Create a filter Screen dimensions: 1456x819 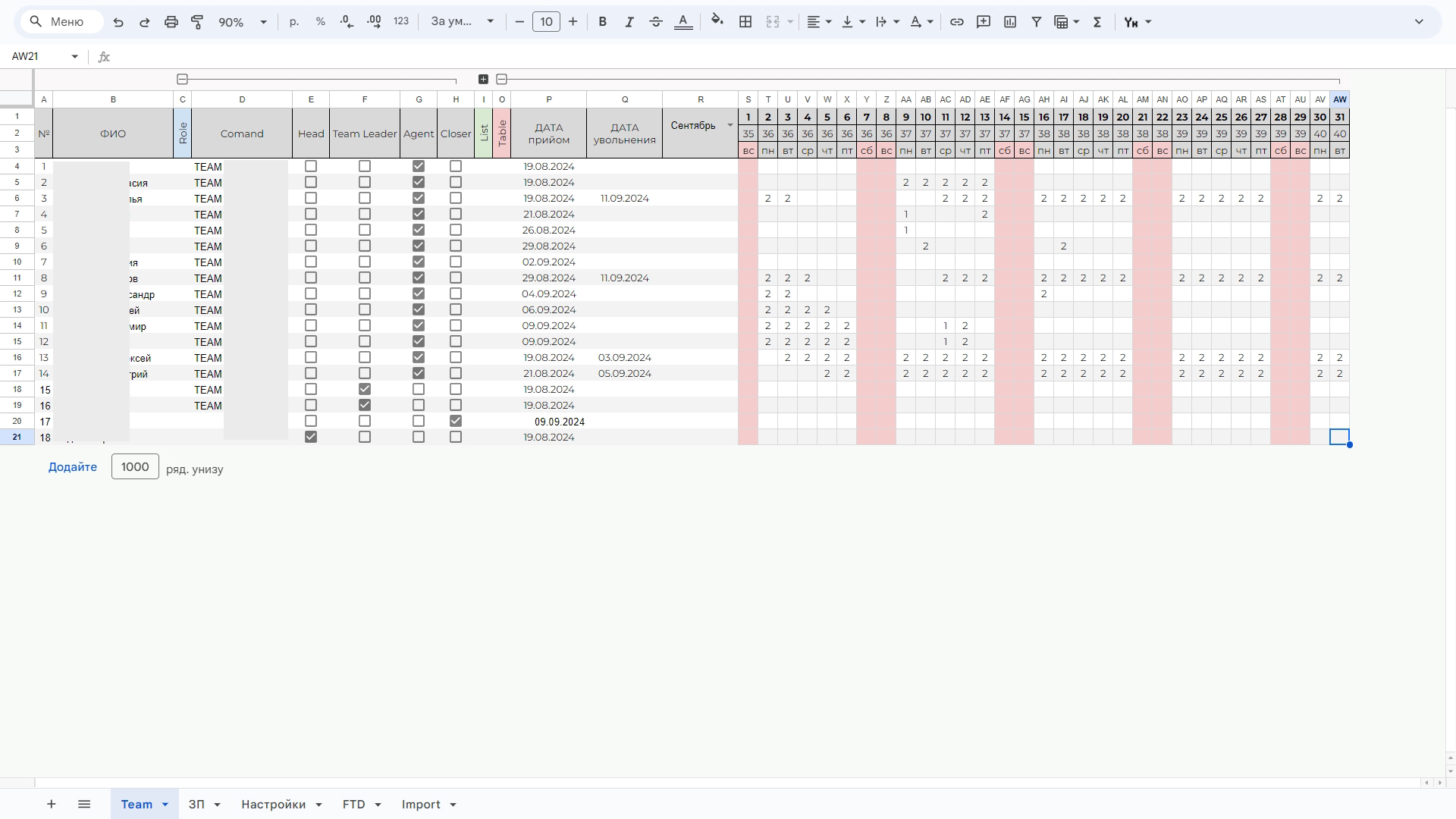click(x=1036, y=22)
